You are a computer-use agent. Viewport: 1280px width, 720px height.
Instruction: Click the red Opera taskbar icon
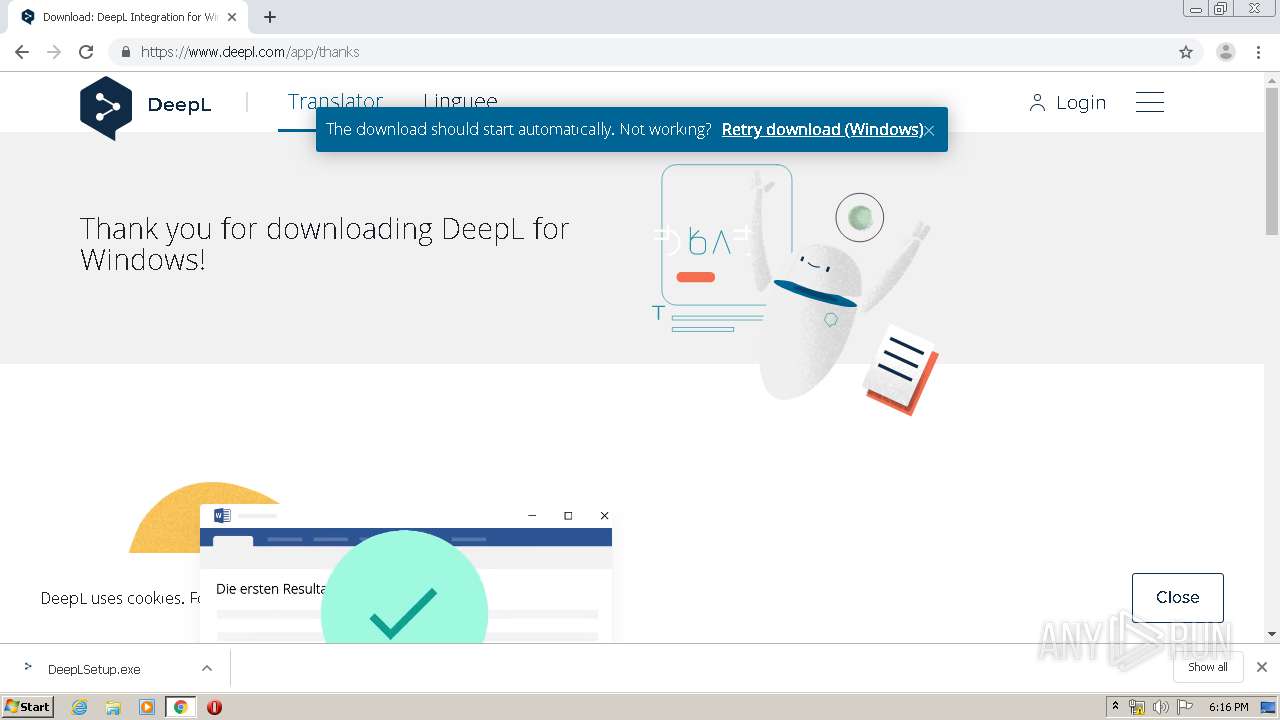click(x=214, y=707)
